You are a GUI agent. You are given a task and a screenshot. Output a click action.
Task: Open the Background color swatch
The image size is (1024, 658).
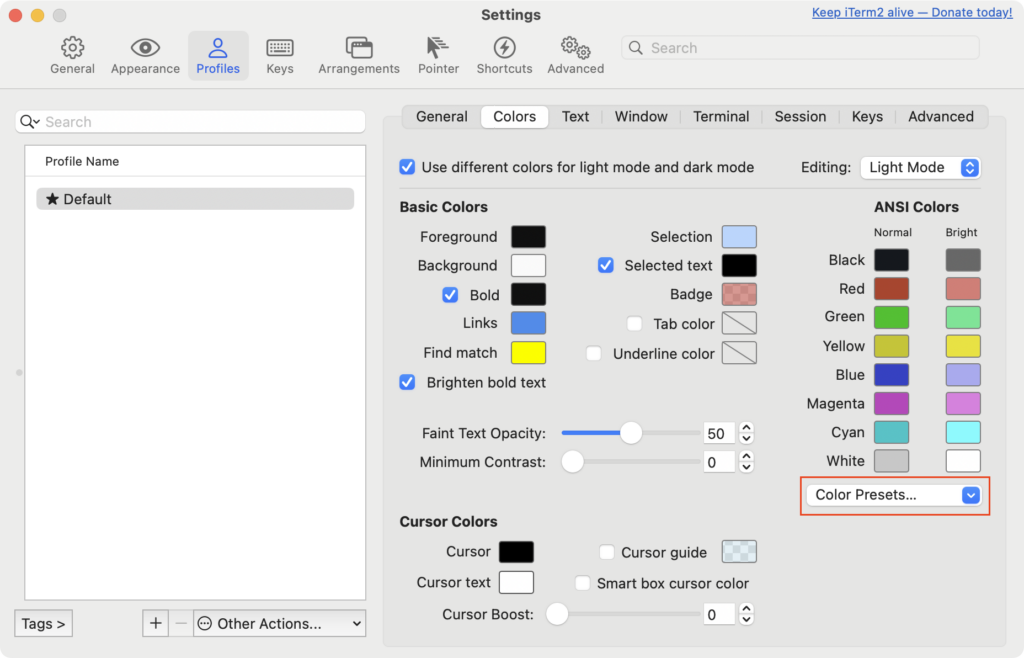[528, 266]
